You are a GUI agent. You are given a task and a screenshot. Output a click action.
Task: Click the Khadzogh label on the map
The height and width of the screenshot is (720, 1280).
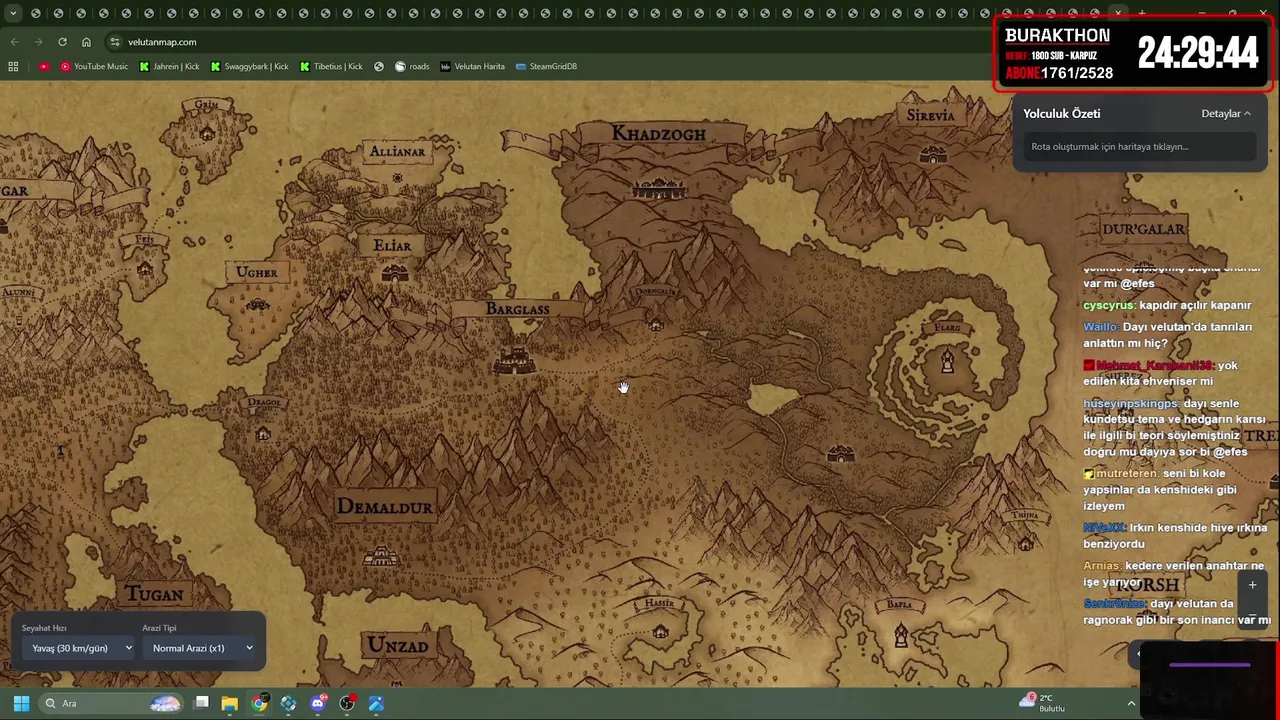coord(658,134)
